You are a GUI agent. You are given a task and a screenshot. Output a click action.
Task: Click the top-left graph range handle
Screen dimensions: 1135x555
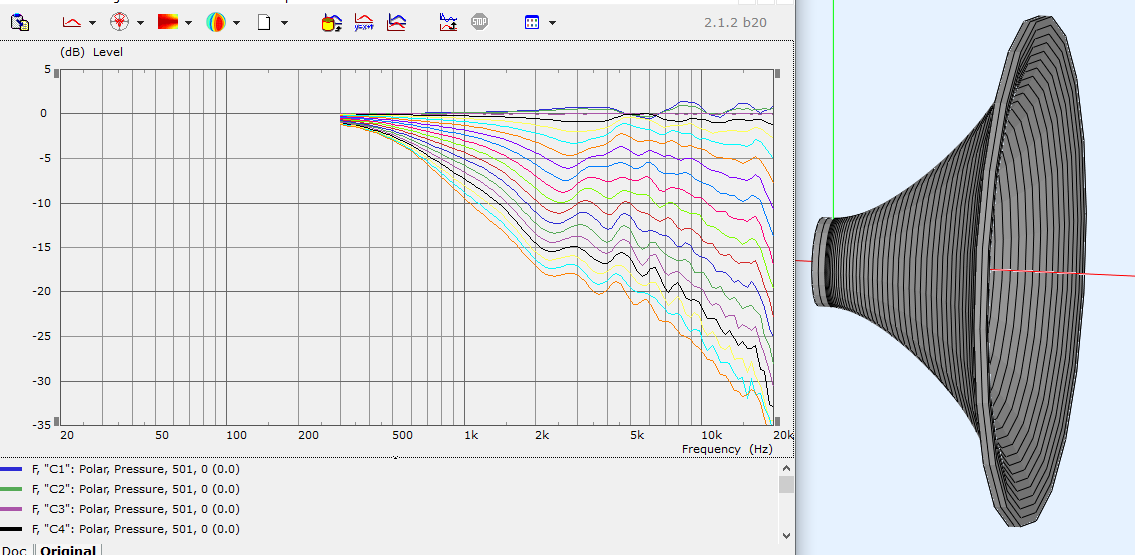pos(56,74)
